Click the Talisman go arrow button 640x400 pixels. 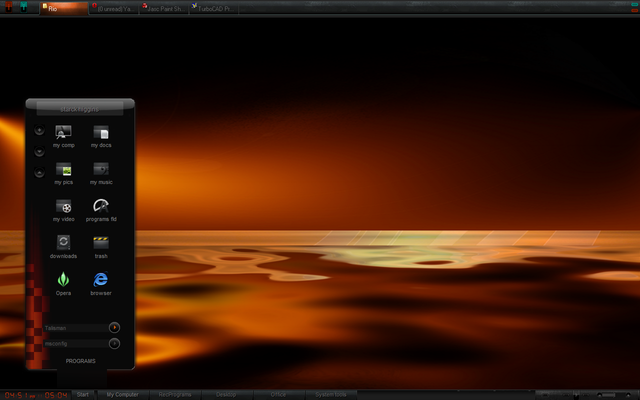coord(114,327)
